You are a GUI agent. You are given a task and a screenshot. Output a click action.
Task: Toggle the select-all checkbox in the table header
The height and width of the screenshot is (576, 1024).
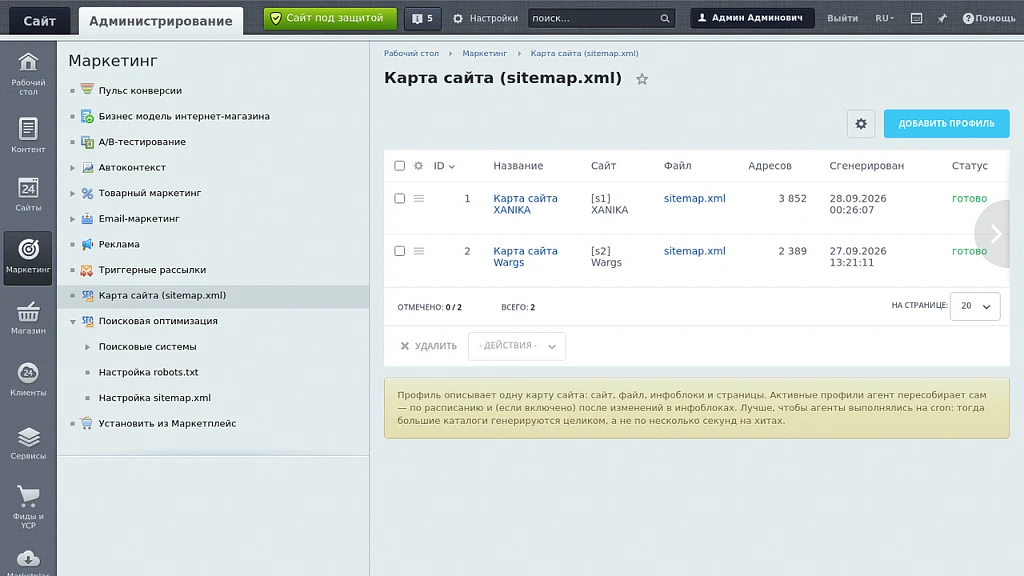point(400,166)
